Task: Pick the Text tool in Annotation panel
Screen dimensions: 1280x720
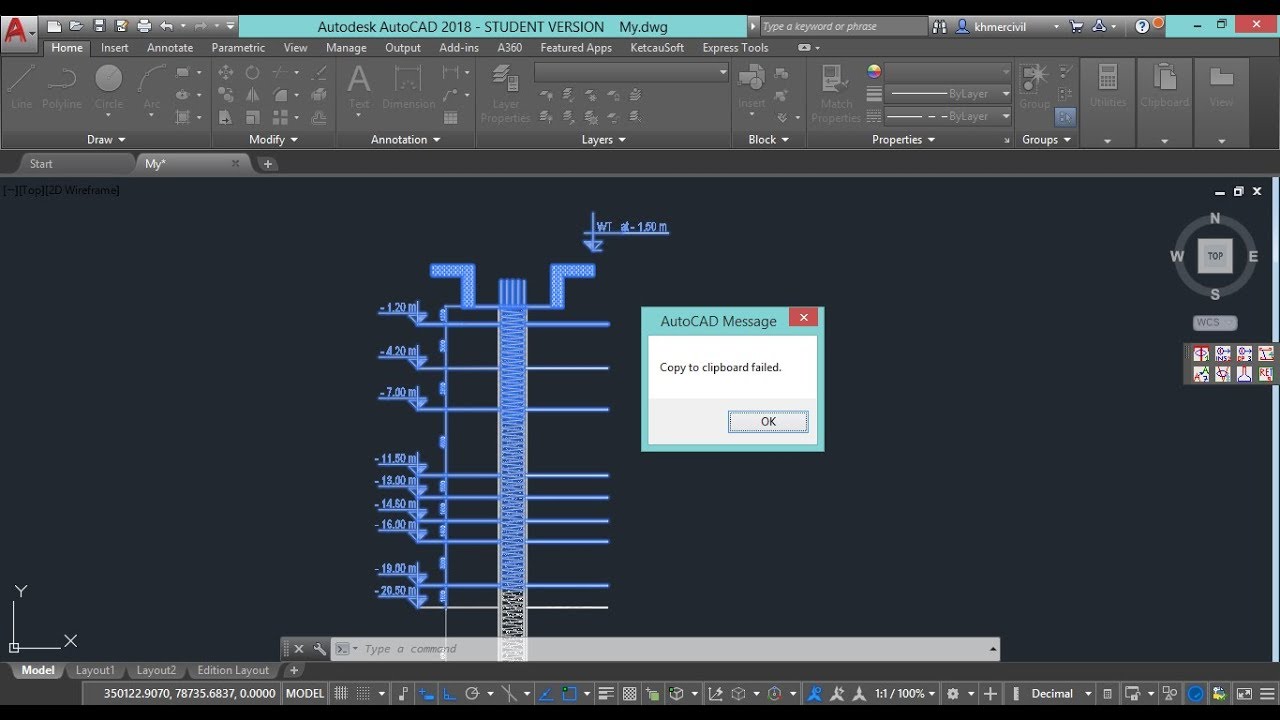Action: tap(359, 86)
